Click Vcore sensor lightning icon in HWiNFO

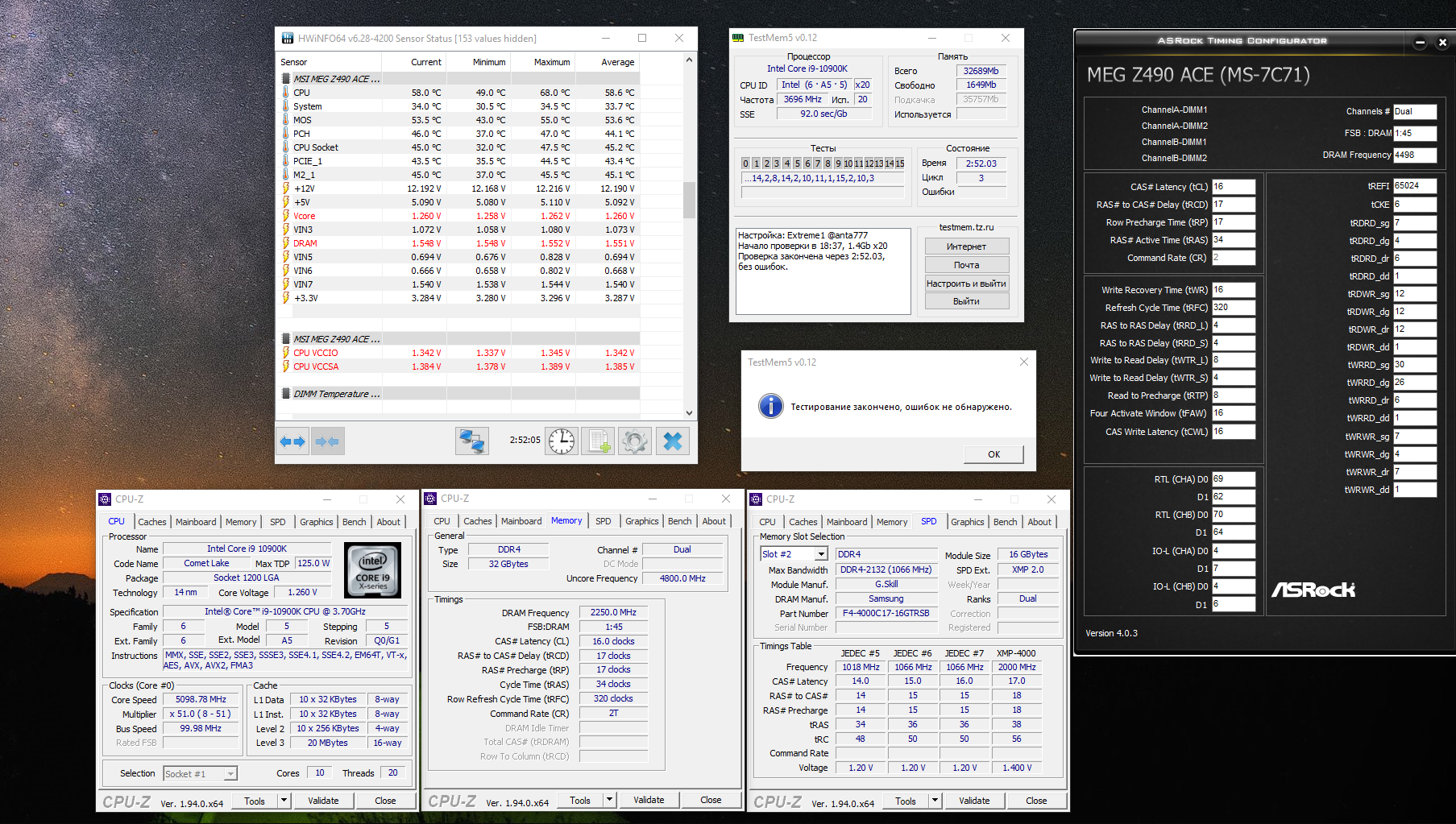pos(286,216)
